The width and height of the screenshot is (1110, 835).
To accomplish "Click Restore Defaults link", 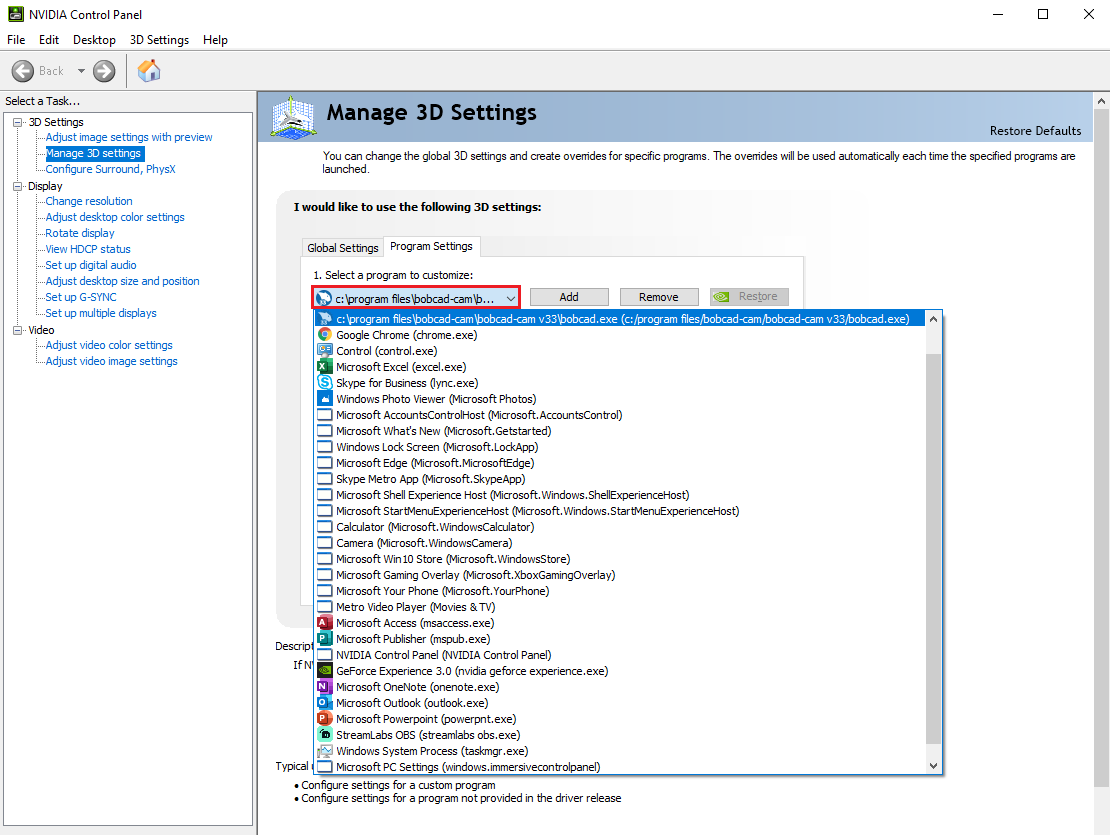I will 1035,131.
